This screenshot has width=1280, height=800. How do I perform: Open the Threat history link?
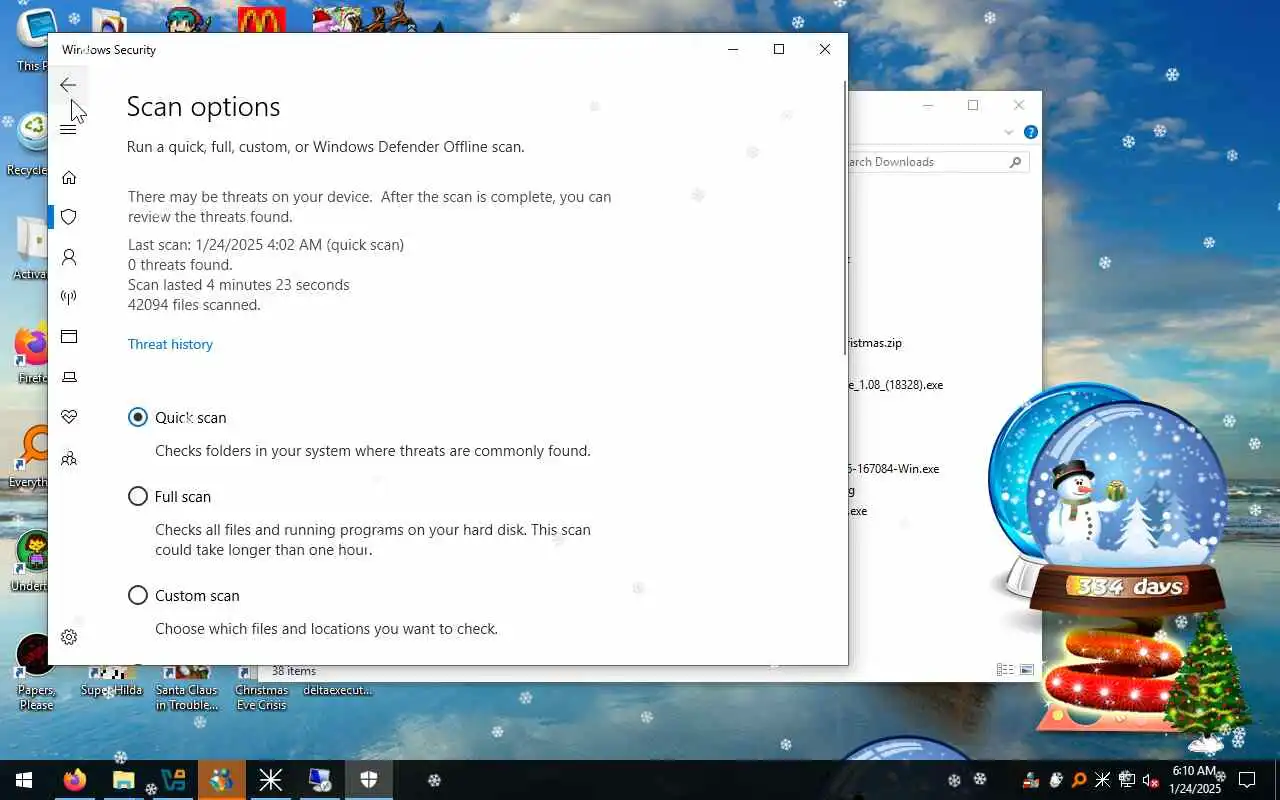170,344
